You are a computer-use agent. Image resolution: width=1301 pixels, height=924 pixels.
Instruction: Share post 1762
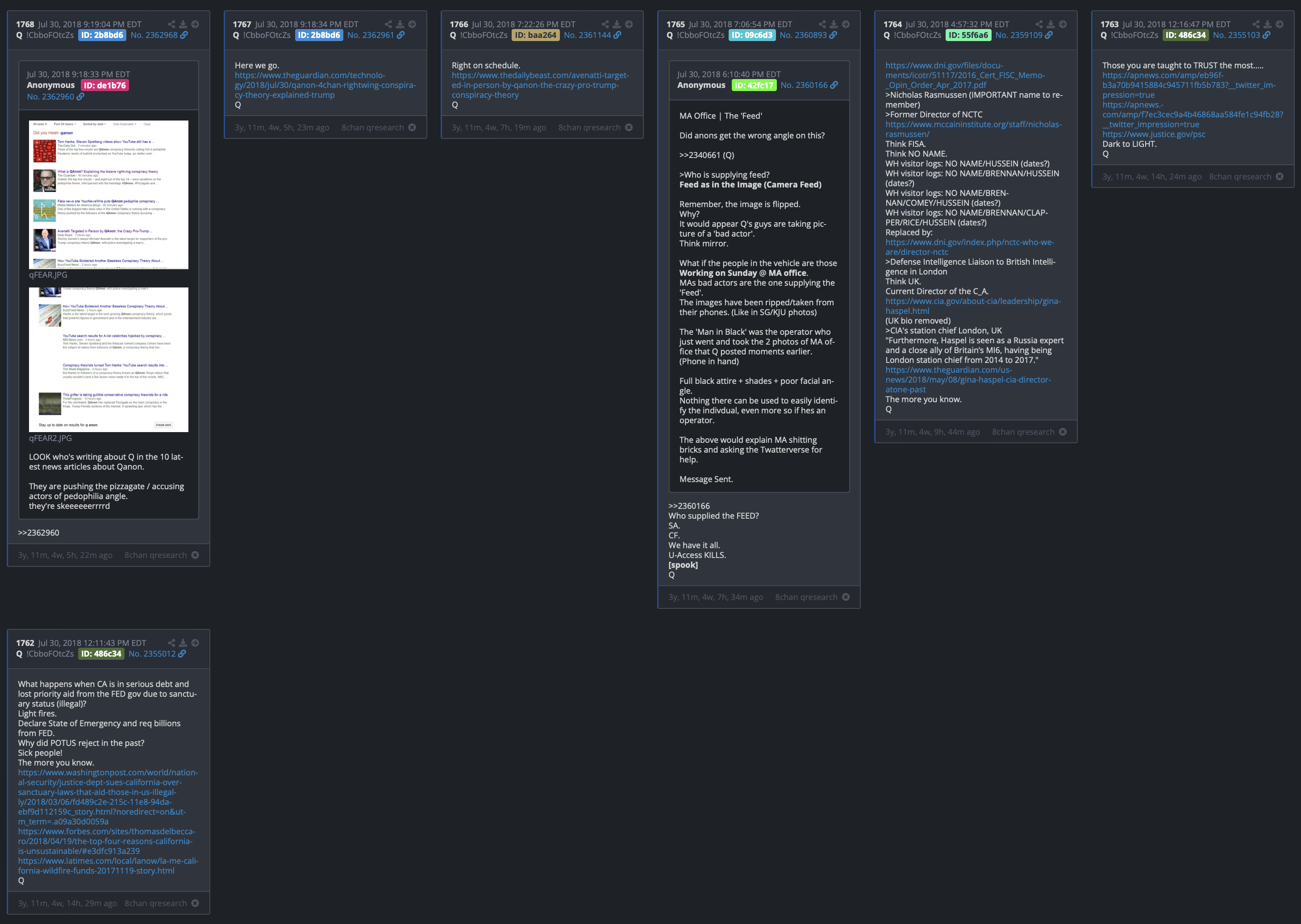pos(171,643)
